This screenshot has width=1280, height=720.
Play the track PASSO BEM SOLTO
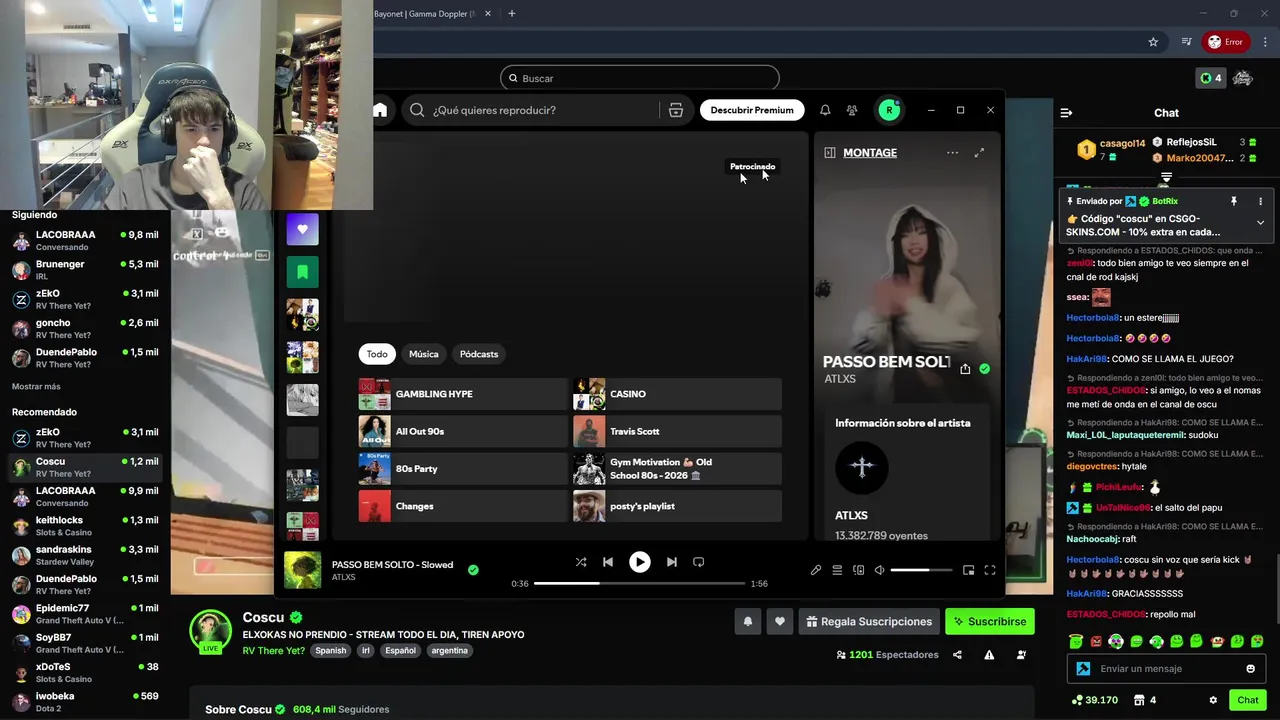coord(640,562)
